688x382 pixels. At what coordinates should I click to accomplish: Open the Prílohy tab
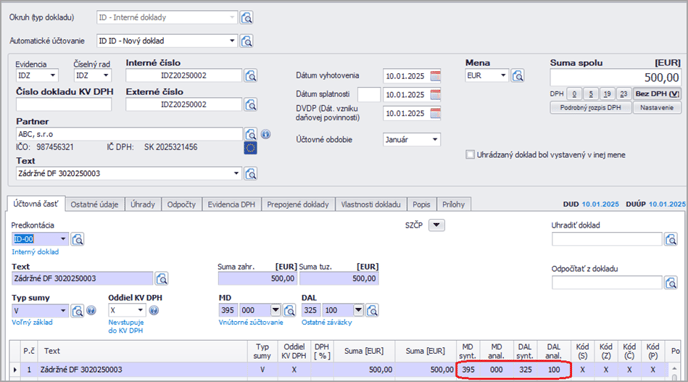pos(453,204)
